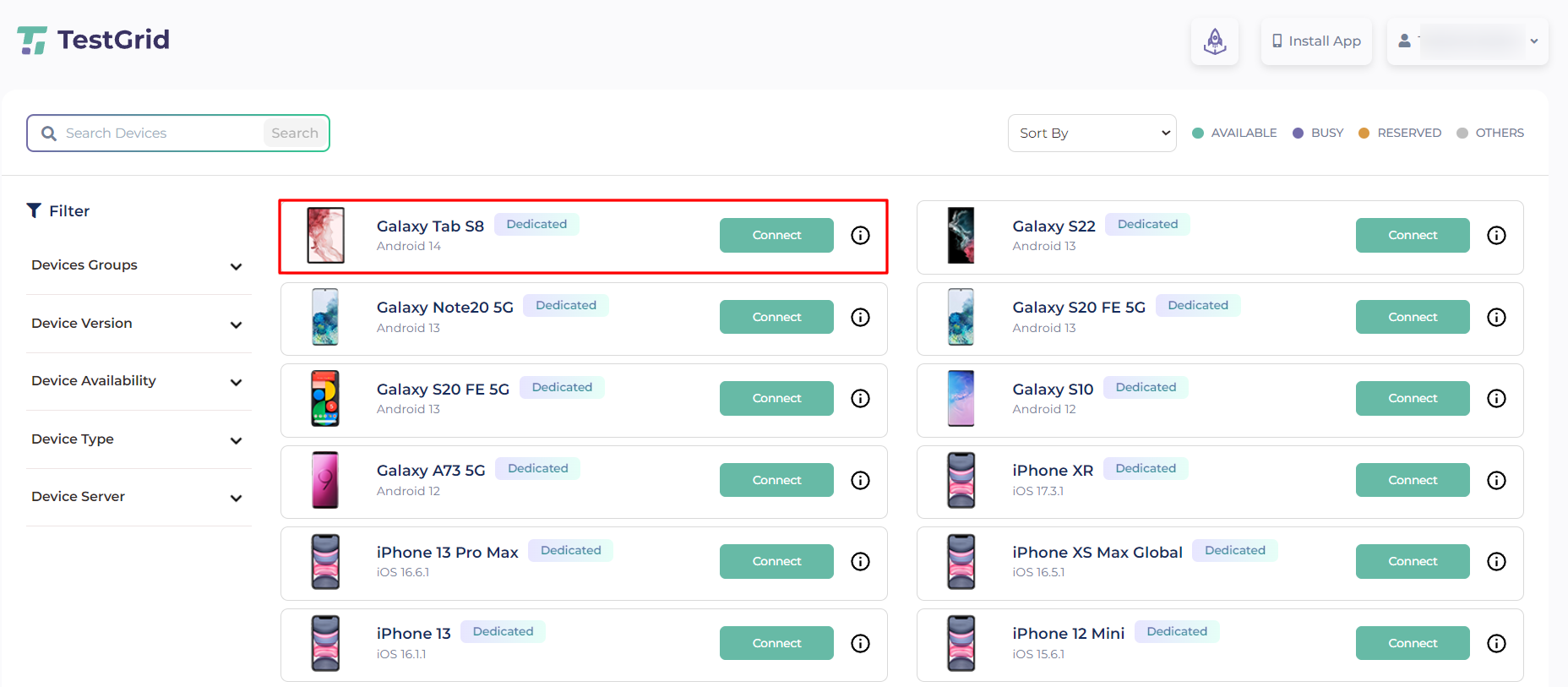Connect to Galaxy S22
This screenshot has width=1568, height=687.
tap(1413, 235)
